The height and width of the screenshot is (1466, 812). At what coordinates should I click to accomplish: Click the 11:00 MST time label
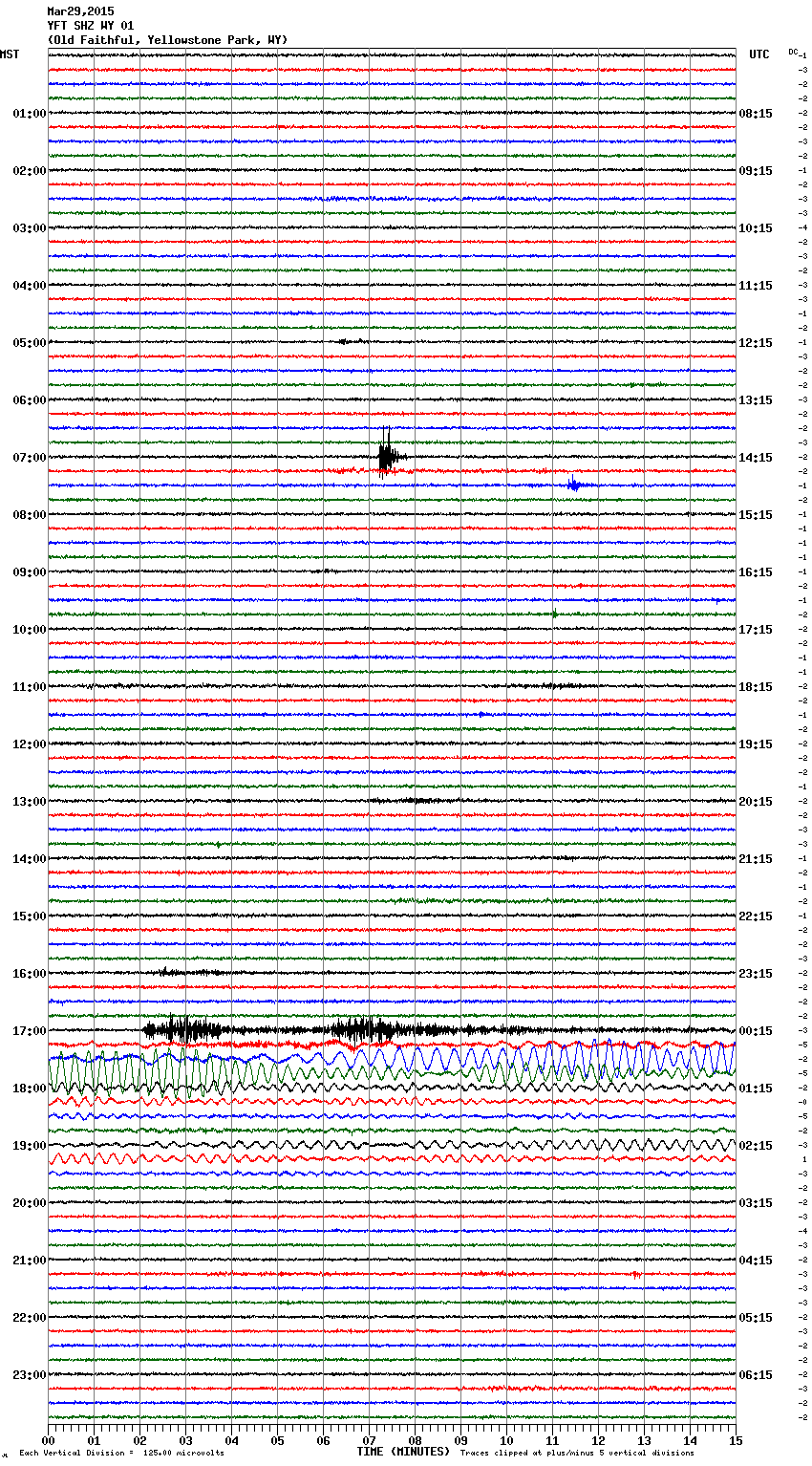pos(30,687)
